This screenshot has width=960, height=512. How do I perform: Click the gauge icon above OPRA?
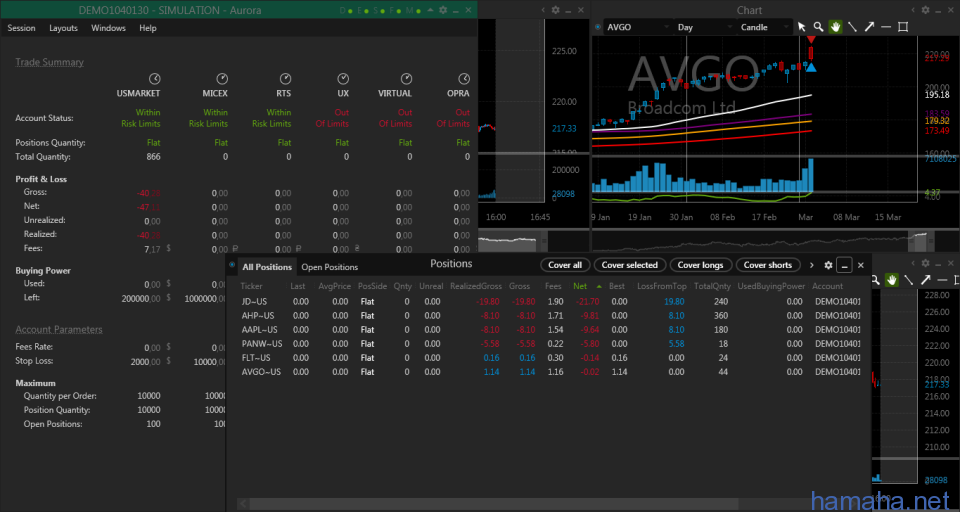point(465,78)
